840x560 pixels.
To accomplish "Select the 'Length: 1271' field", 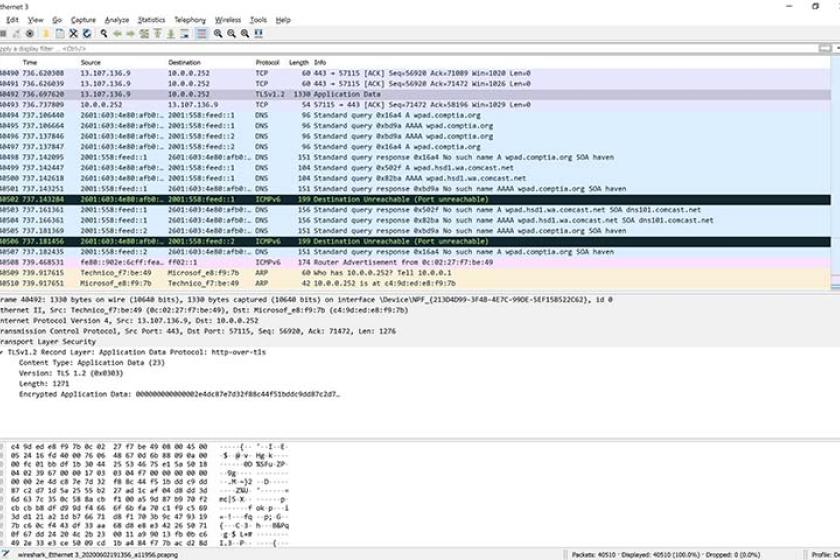I will point(44,384).
